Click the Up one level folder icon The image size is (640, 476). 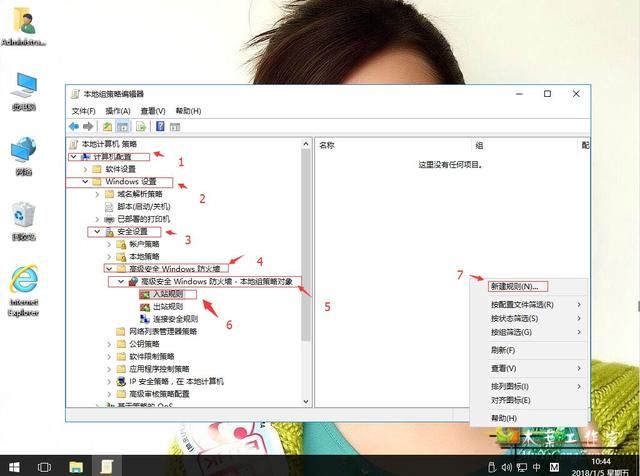coord(107,127)
